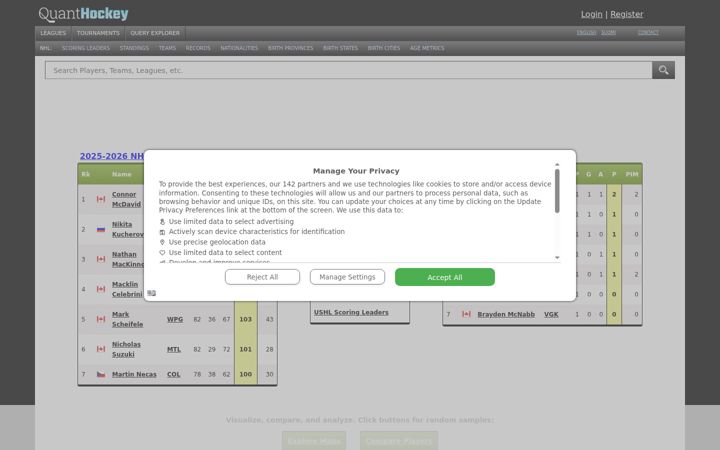This screenshot has height=450, width=720.
Task: Click the Czech flag beside Martin Necas
Action: [x=101, y=374]
